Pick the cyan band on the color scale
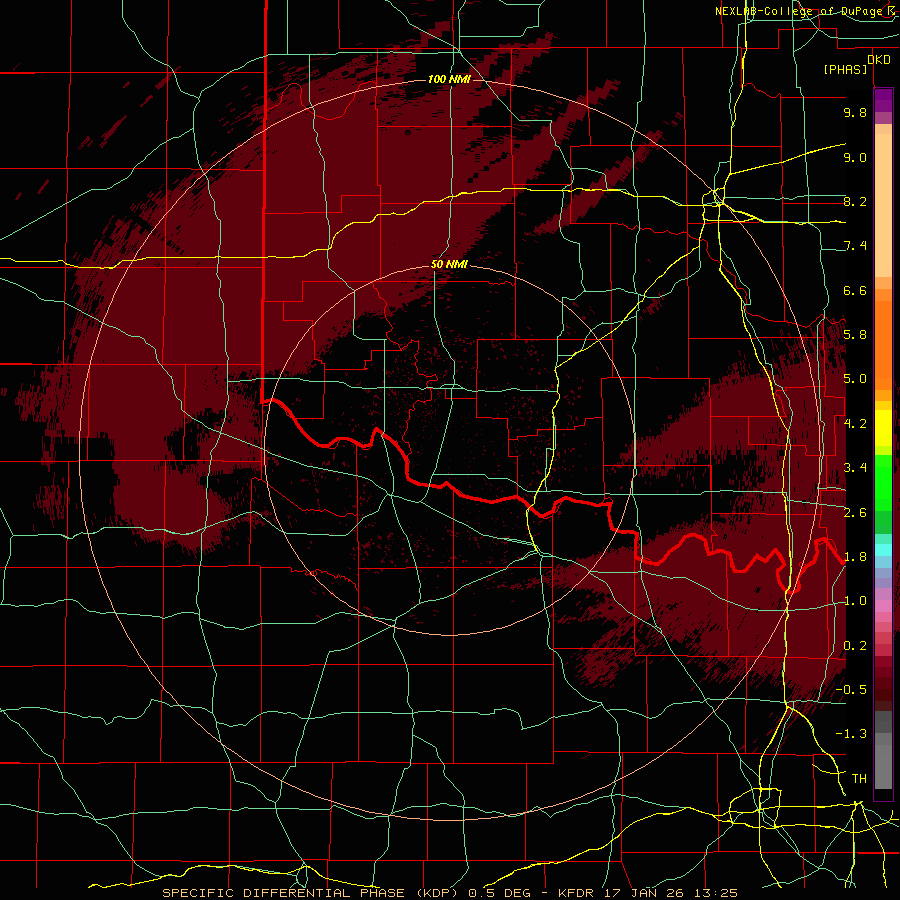 (x=883, y=550)
